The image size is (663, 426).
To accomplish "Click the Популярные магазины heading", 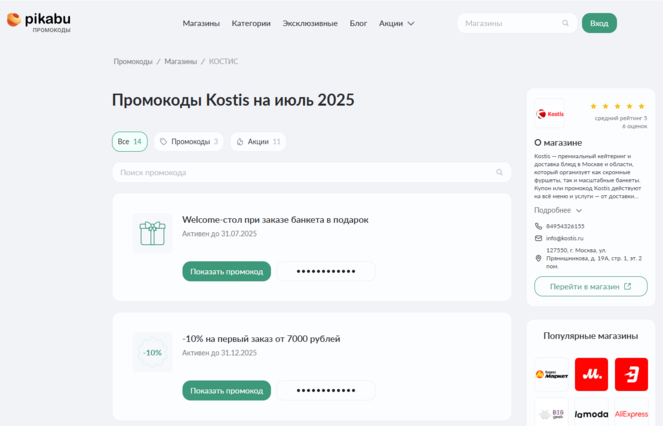I will [591, 336].
